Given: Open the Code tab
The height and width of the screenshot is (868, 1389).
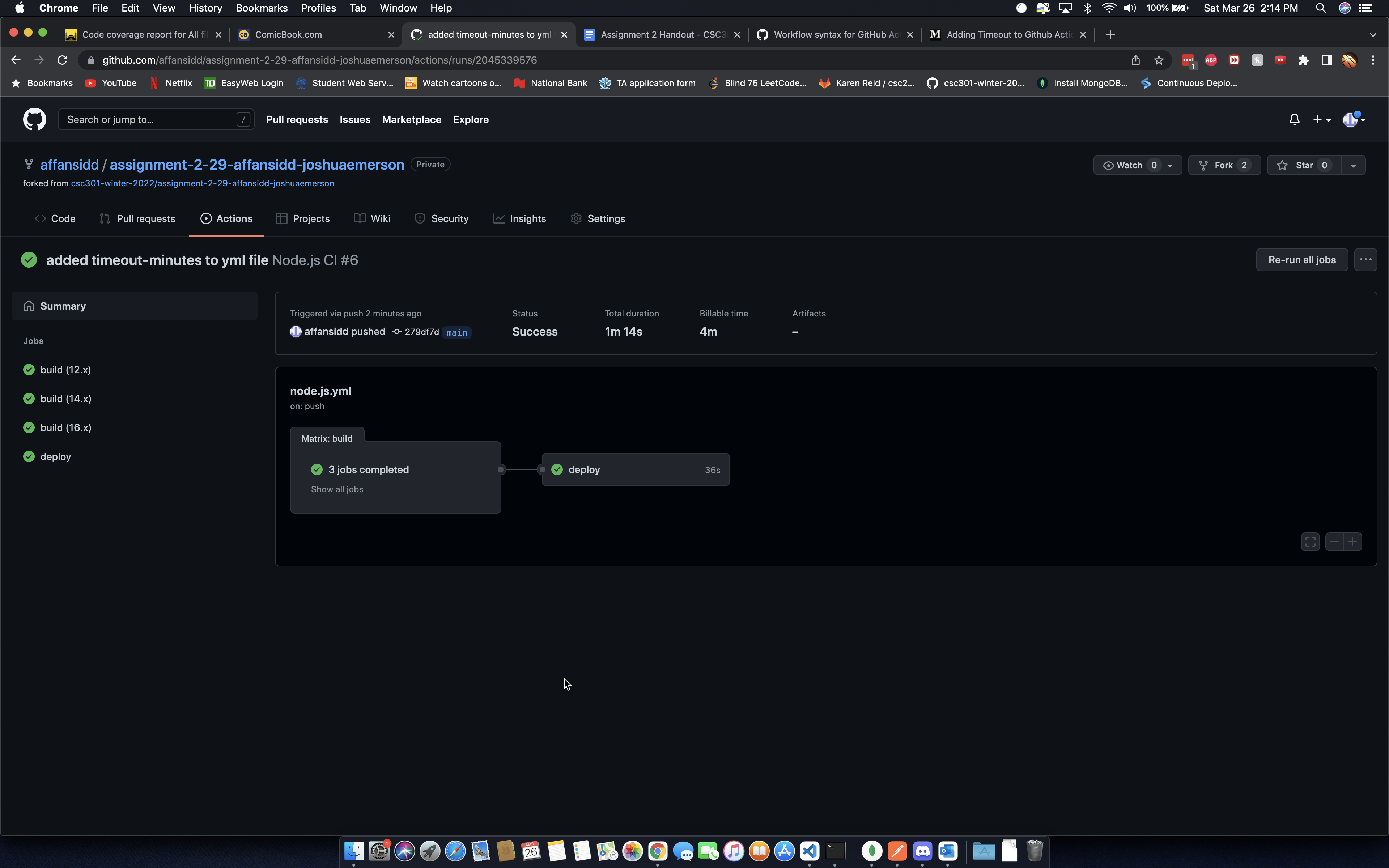Looking at the screenshot, I should point(55,219).
